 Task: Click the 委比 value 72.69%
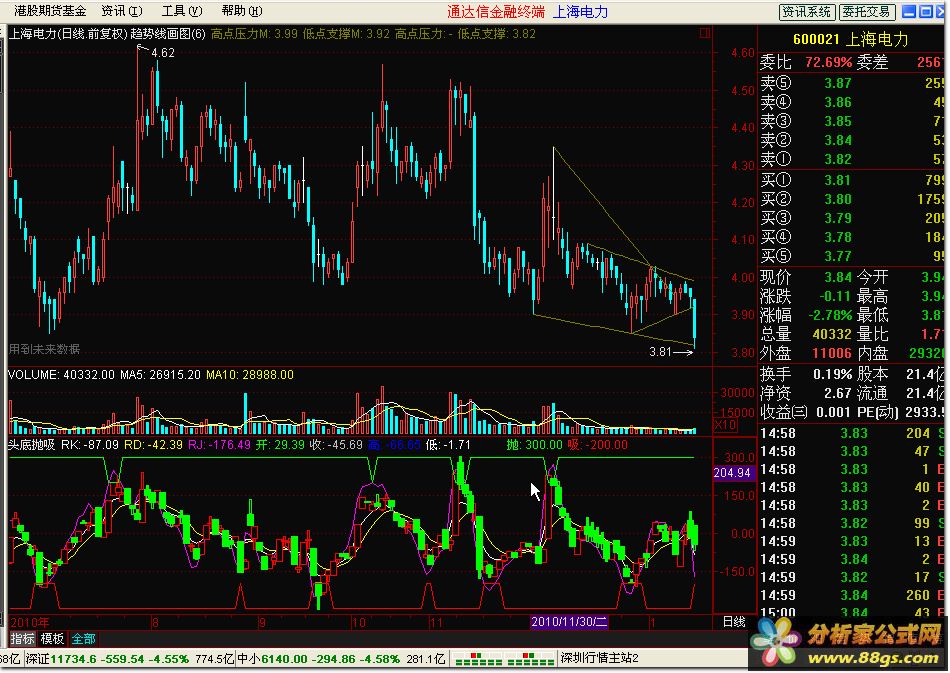pos(828,62)
